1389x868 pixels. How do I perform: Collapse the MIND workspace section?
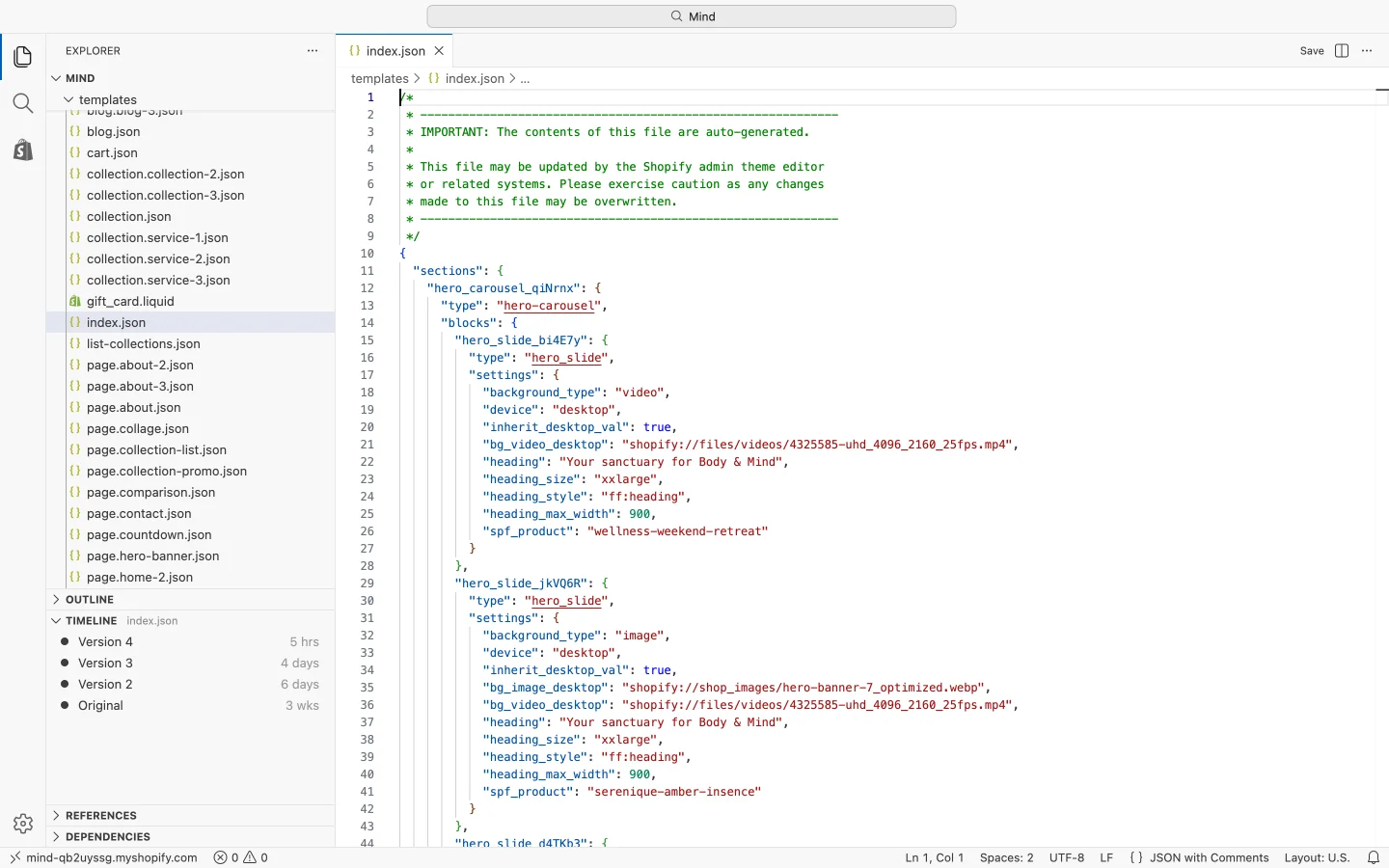[191, 78]
